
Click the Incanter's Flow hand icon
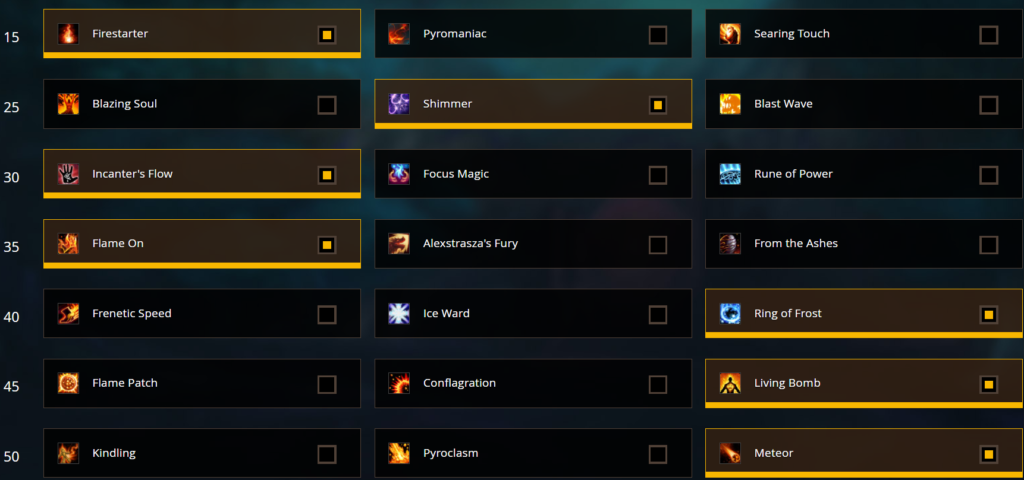68,174
